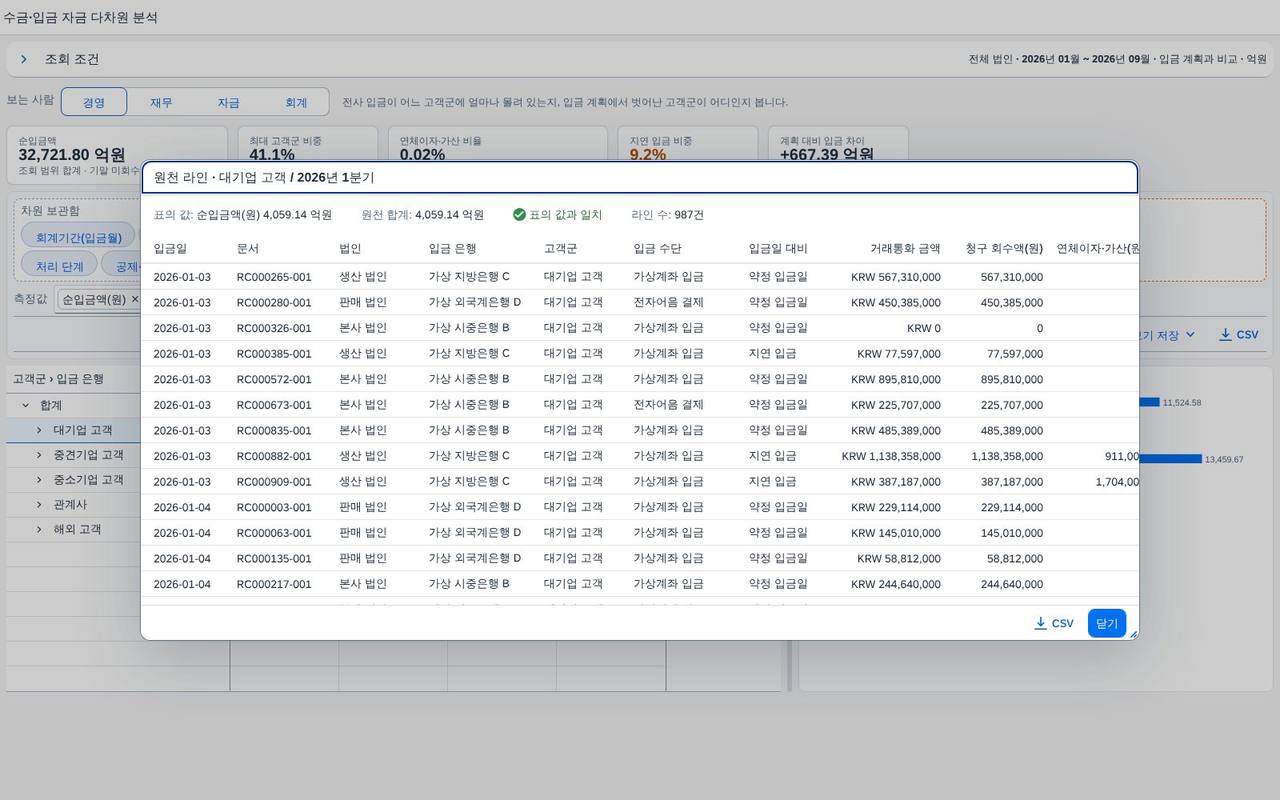Click the amount KRW 1,138,358,000

[x=891, y=456]
